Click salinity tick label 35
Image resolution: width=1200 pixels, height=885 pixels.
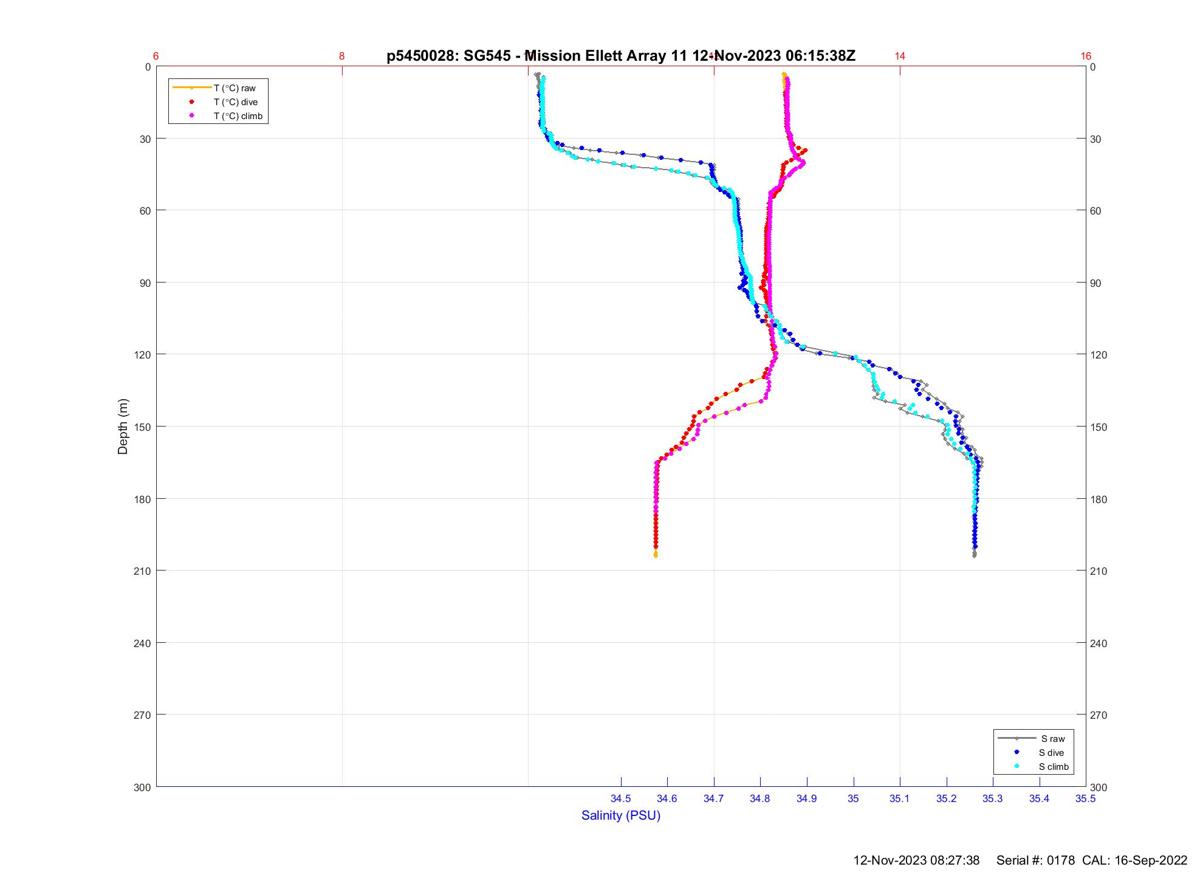(x=853, y=798)
